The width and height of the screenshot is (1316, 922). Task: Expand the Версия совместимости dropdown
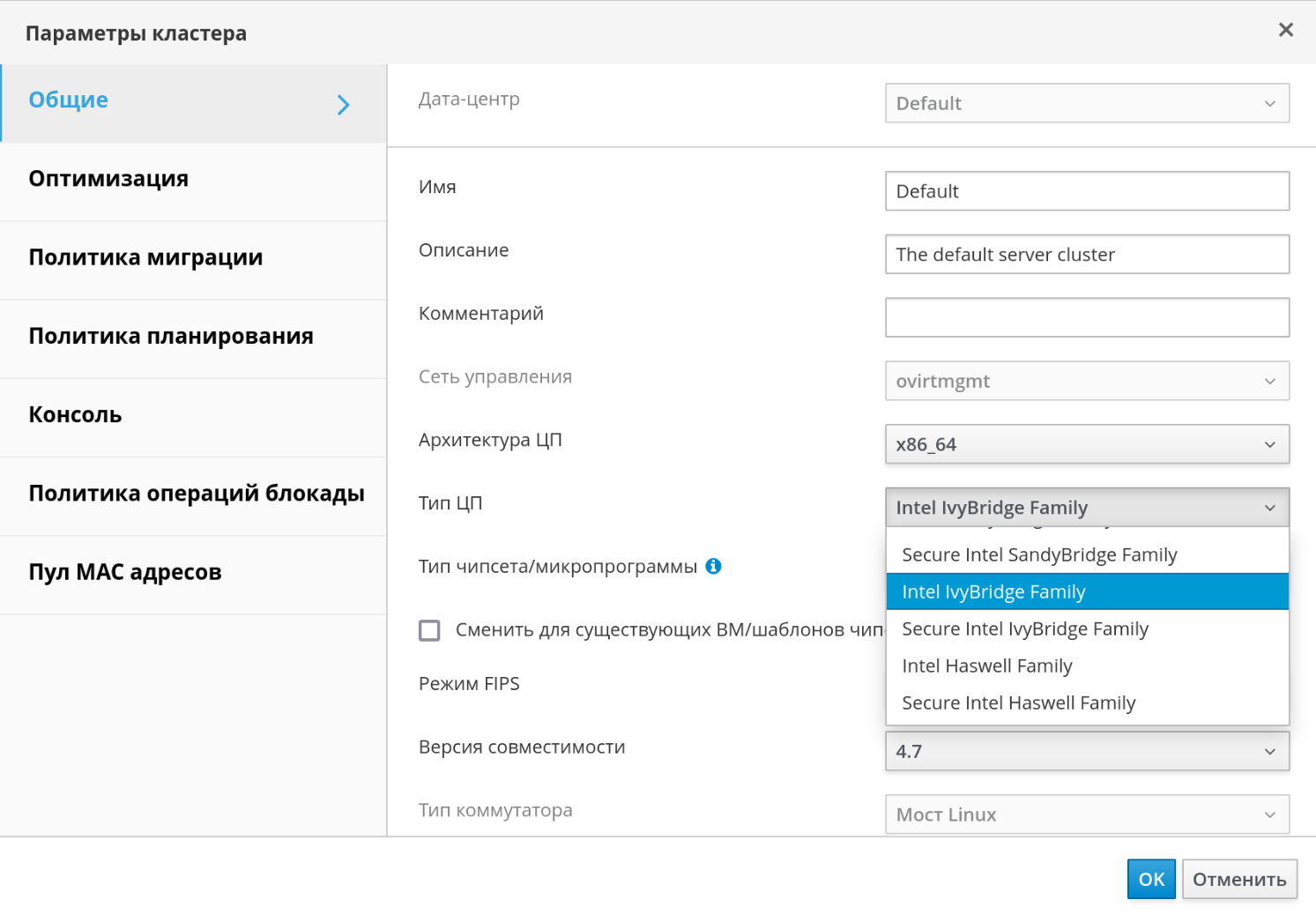click(1086, 751)
